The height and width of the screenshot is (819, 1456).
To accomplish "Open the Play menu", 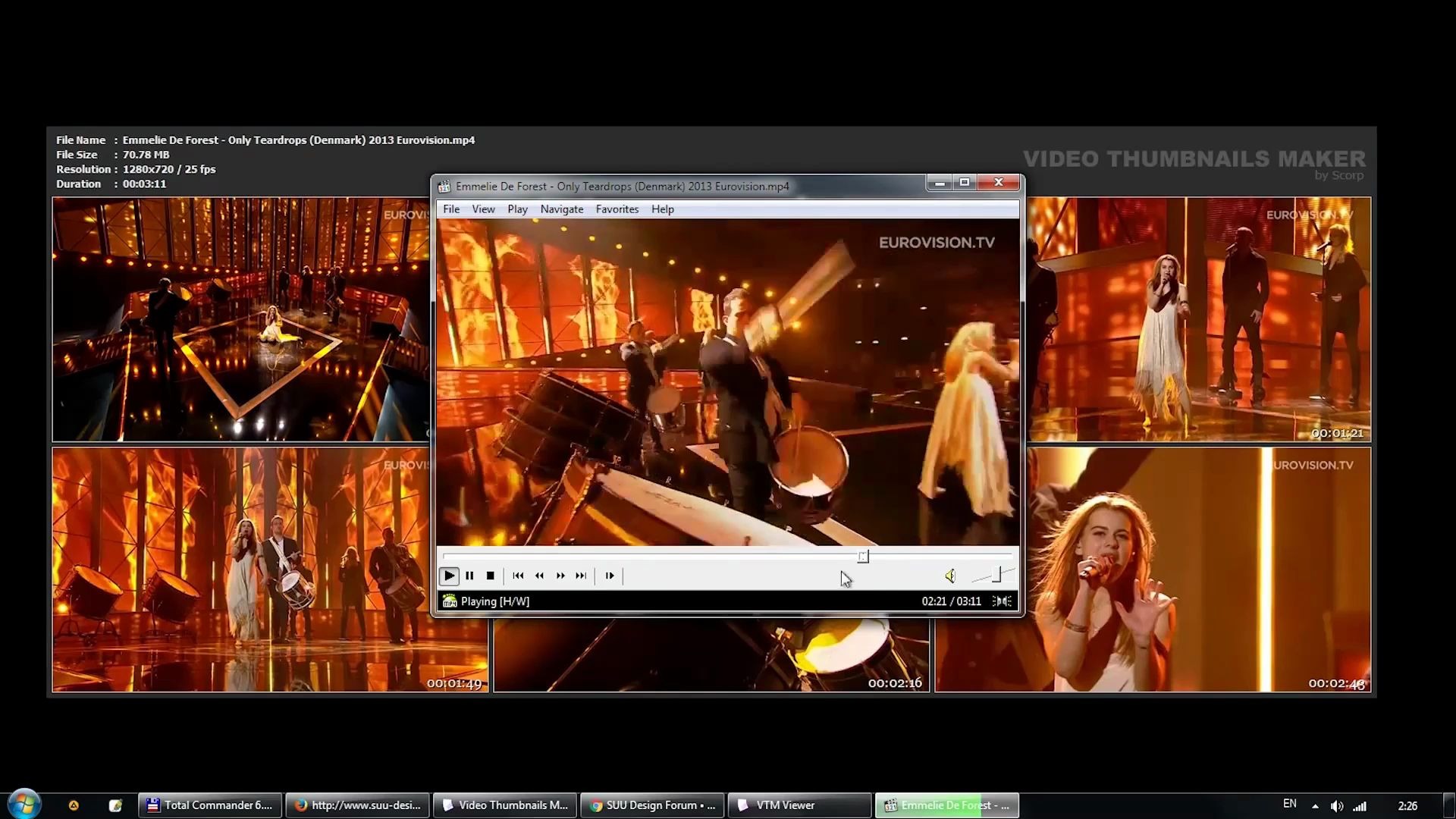I will coord(518,209).
